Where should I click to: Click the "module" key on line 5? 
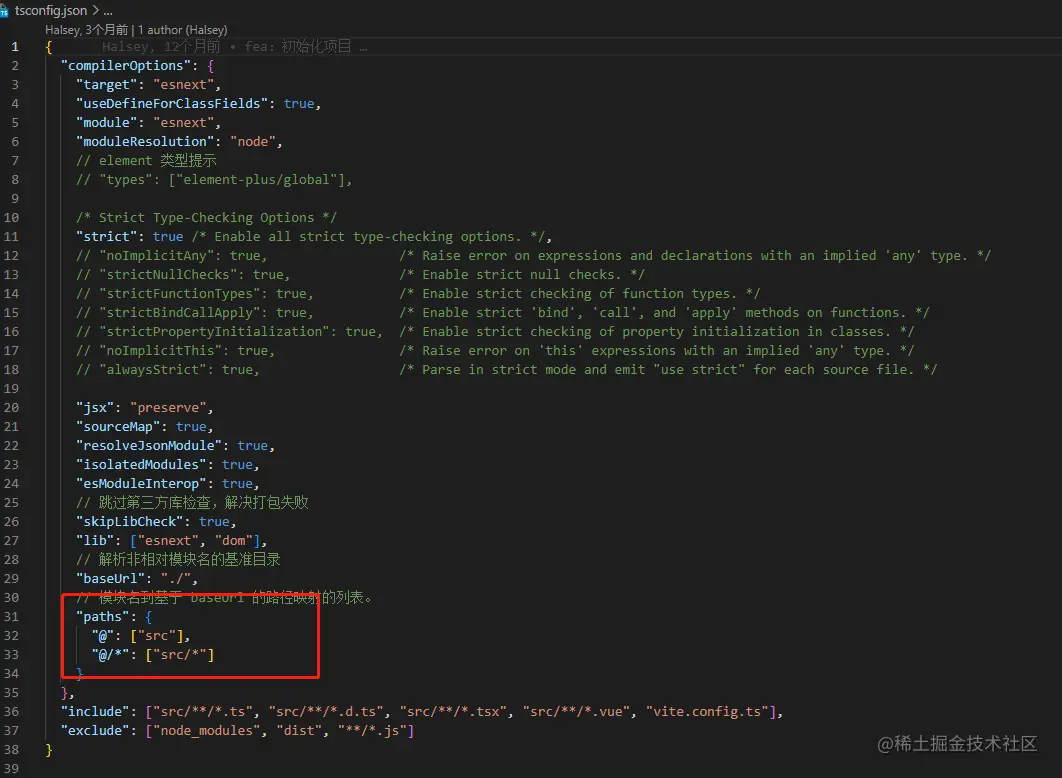pyautogui.click(x=106, y=123)
